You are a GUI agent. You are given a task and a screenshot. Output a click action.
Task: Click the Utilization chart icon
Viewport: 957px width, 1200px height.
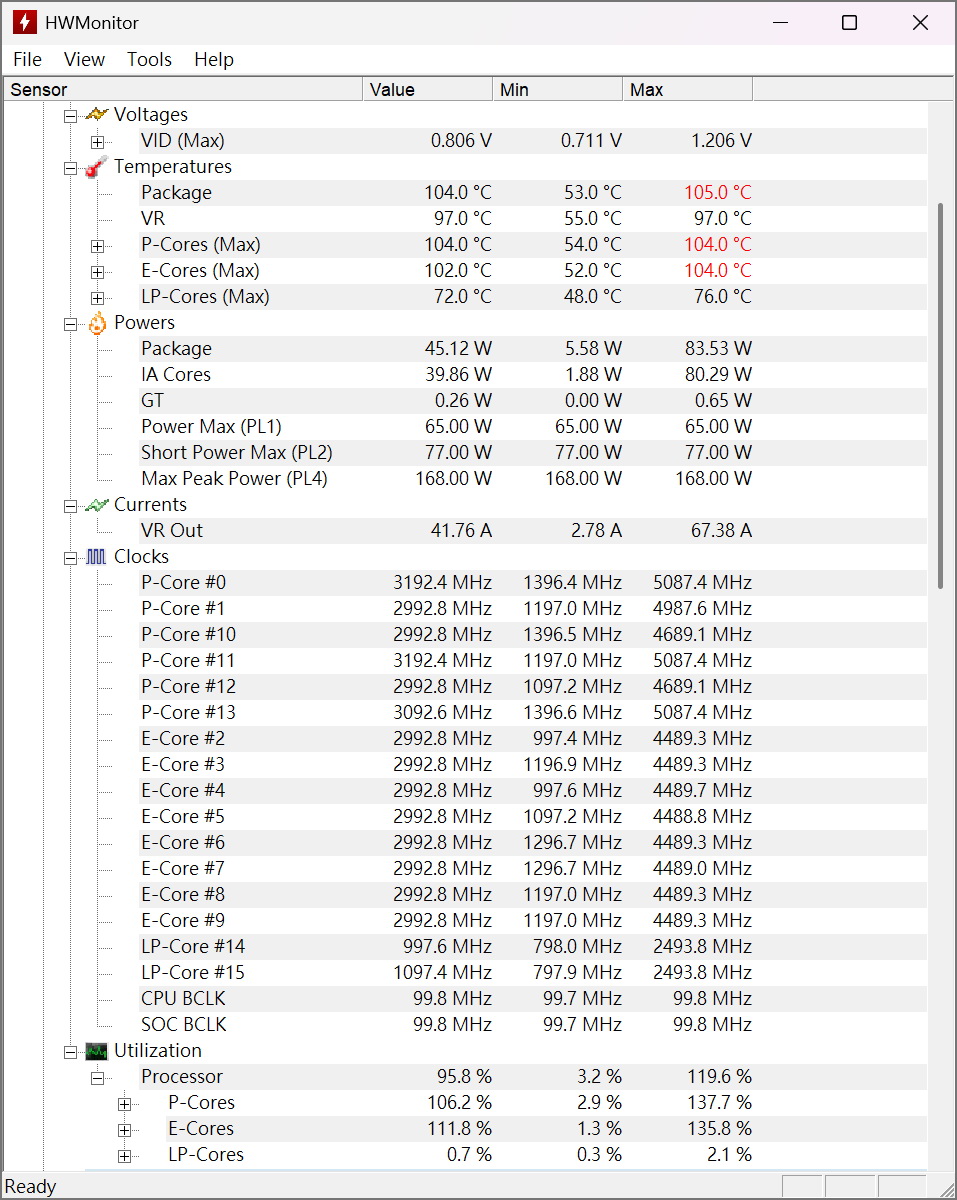(96, 1051)
